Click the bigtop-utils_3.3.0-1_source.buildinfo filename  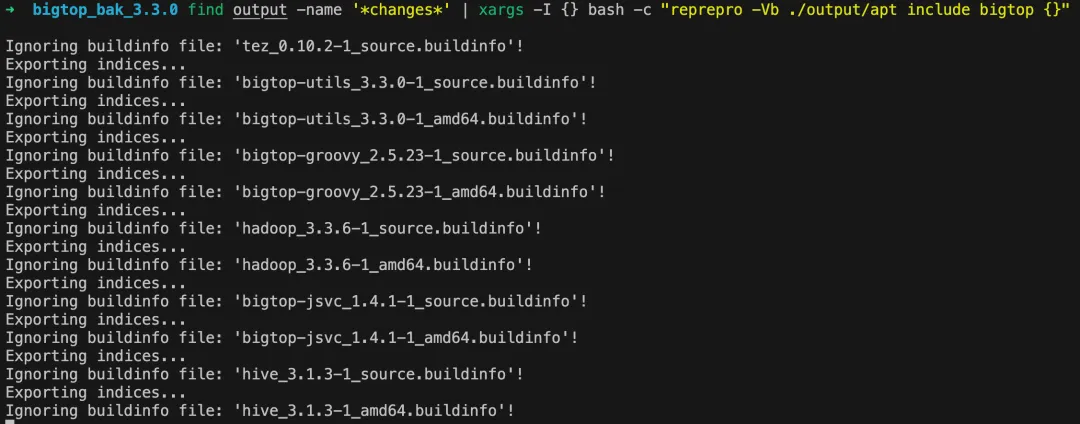(410, 83)
